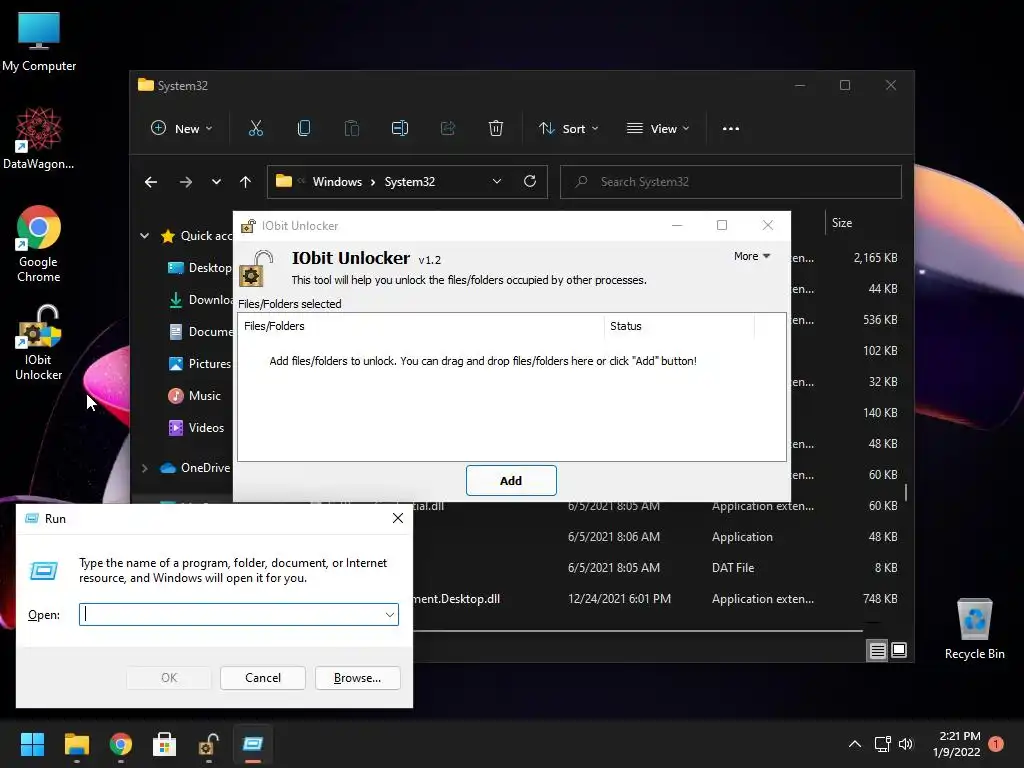The height and width of the screenshot is (768, 1024).
Task: Click the notification badge in taskbar
Action: [x=996, y=743]
